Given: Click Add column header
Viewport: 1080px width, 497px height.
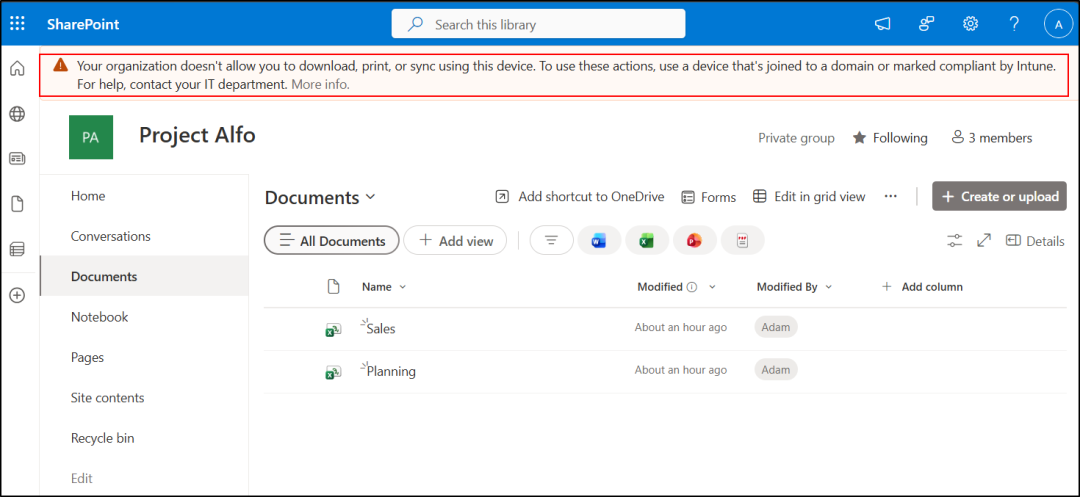Looking at the screenshot, I should [922, 287].
